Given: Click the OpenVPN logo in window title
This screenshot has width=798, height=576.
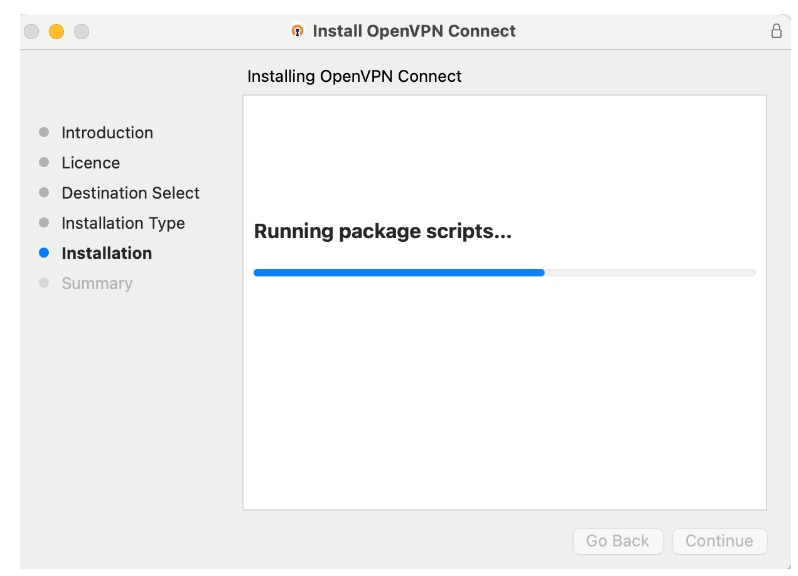Looking at the screenshot, I should [297, 31].
